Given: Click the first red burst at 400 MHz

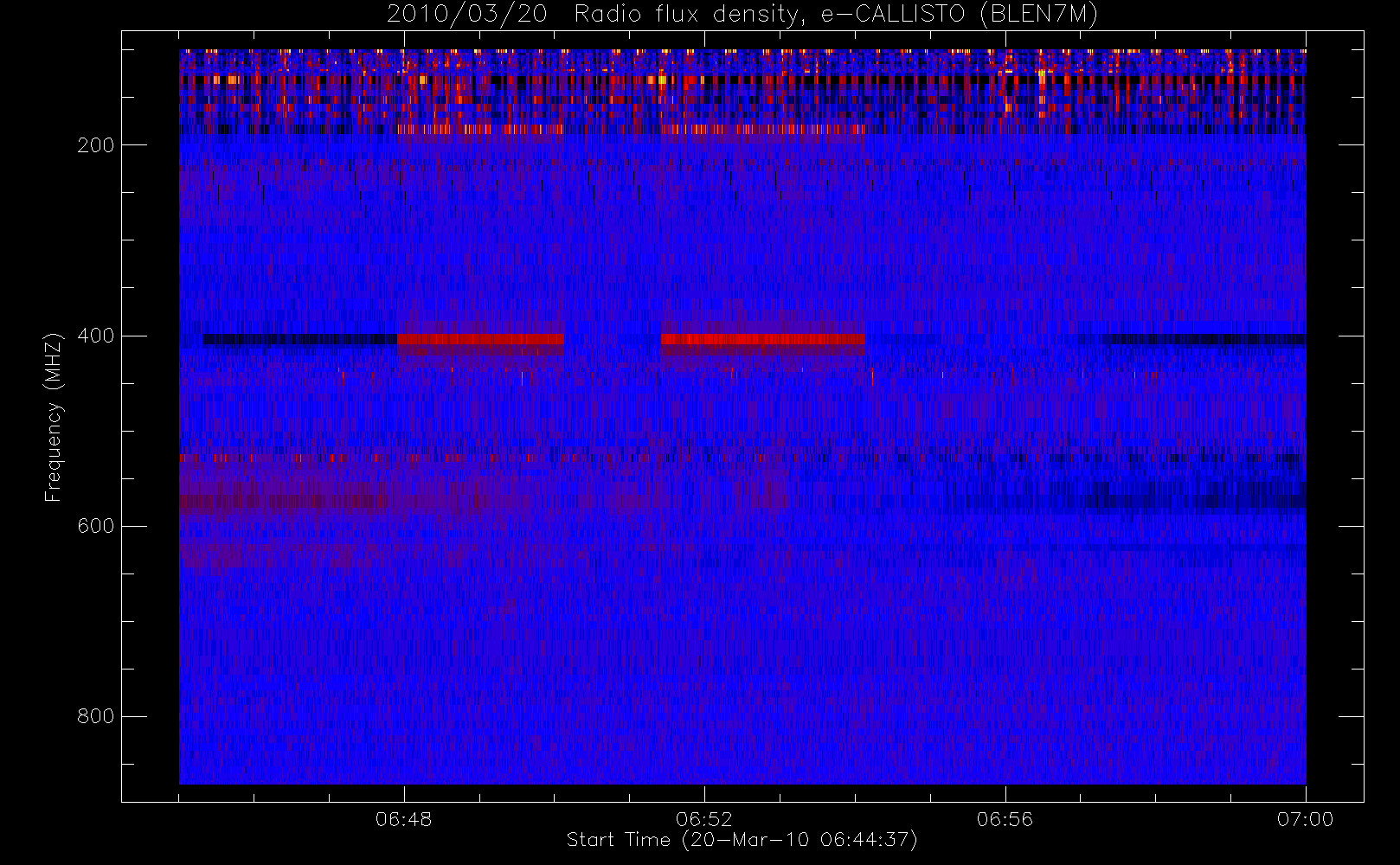Looking at the screenshot, I should (x=480, y=339).
